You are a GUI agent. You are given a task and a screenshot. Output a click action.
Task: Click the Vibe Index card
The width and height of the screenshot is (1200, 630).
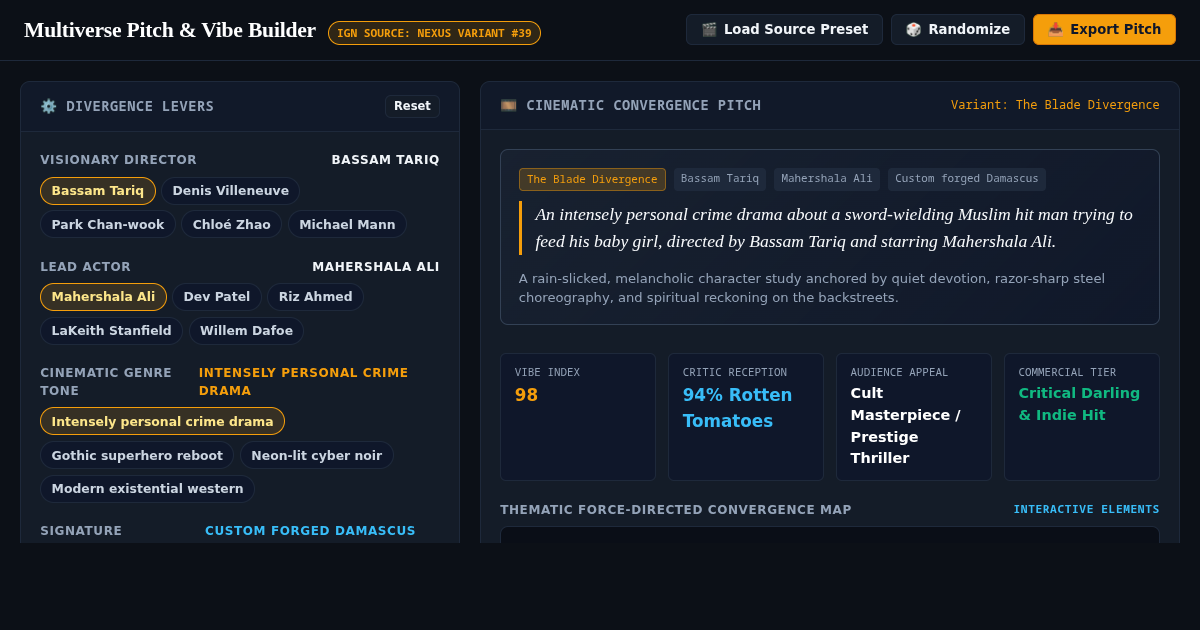coord(578,417)
